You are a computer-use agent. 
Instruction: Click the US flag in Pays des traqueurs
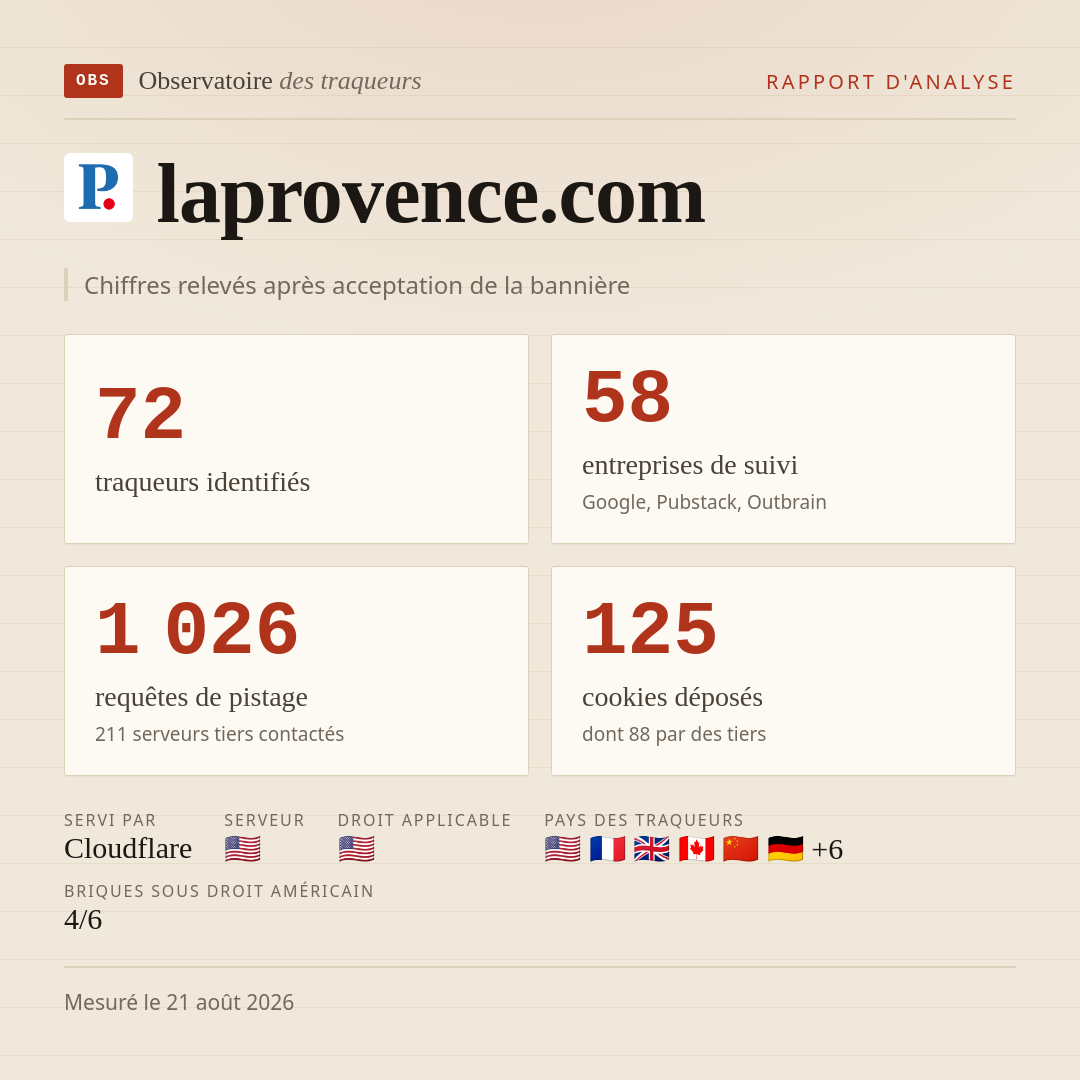point(563,849)
